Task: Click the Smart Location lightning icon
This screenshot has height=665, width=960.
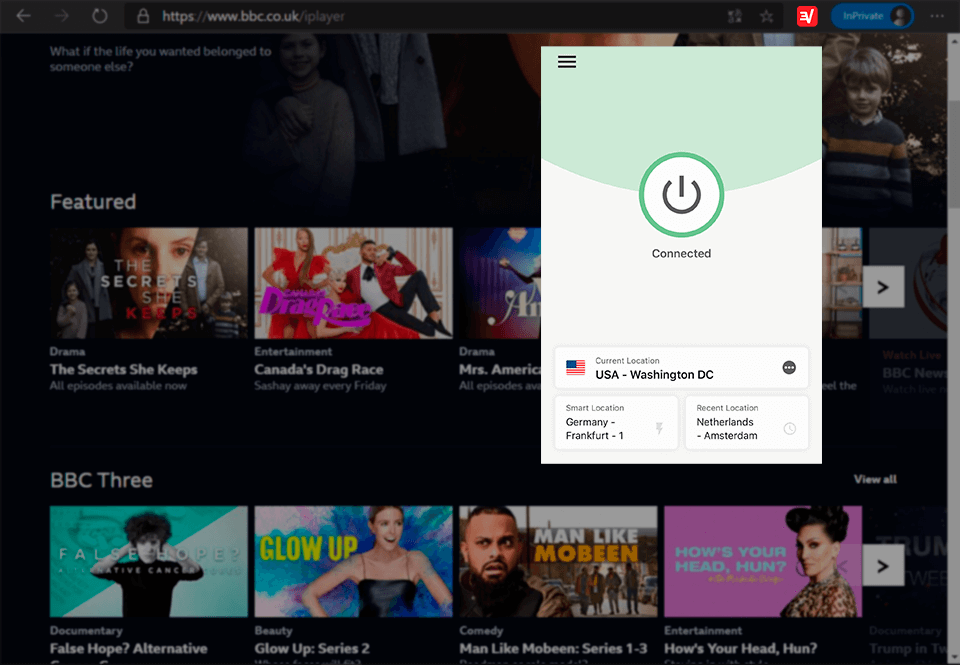Action: [x=659, y=428]
